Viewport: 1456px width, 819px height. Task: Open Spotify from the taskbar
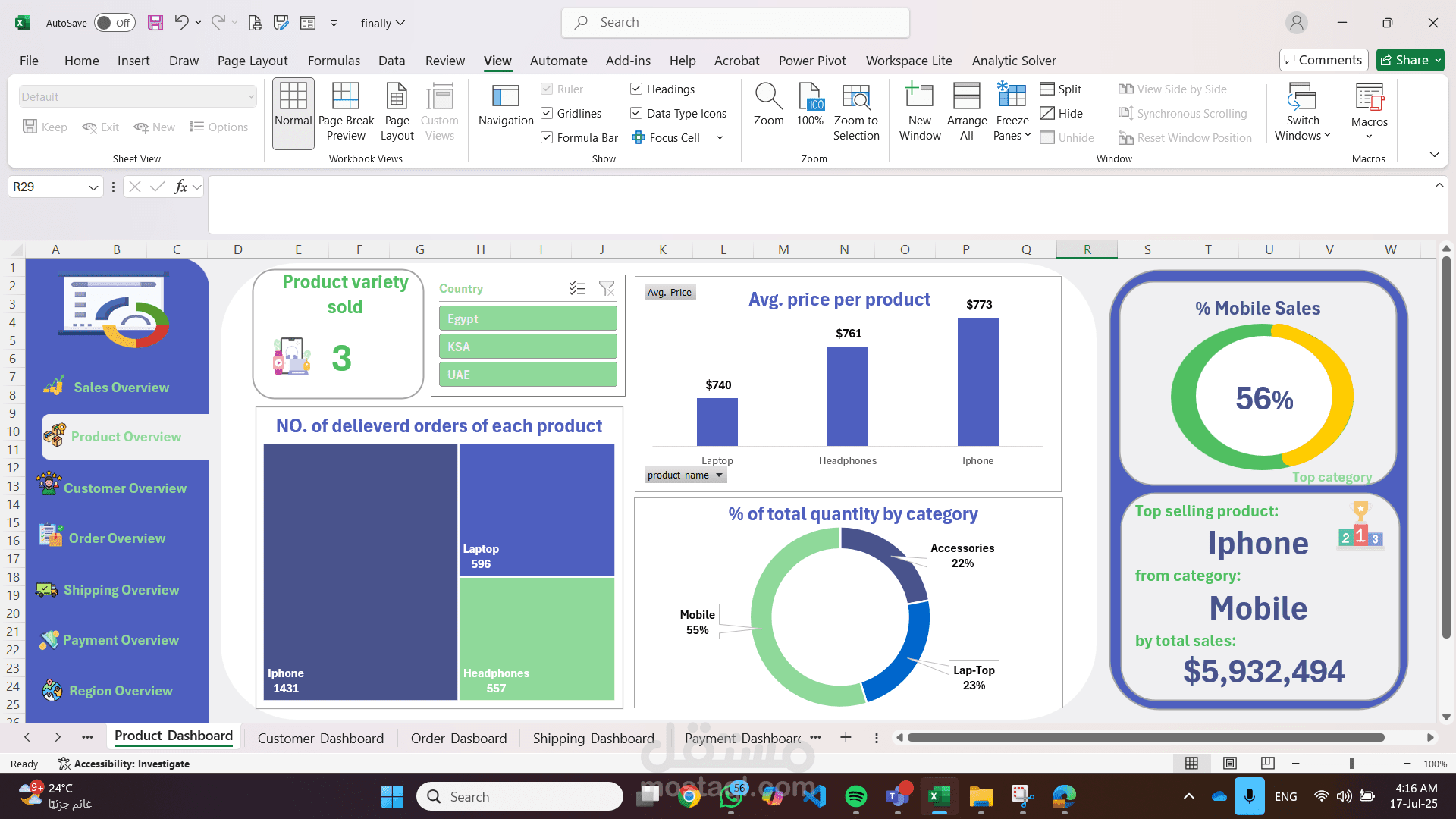pyautogui.click(x=856, y=796)
